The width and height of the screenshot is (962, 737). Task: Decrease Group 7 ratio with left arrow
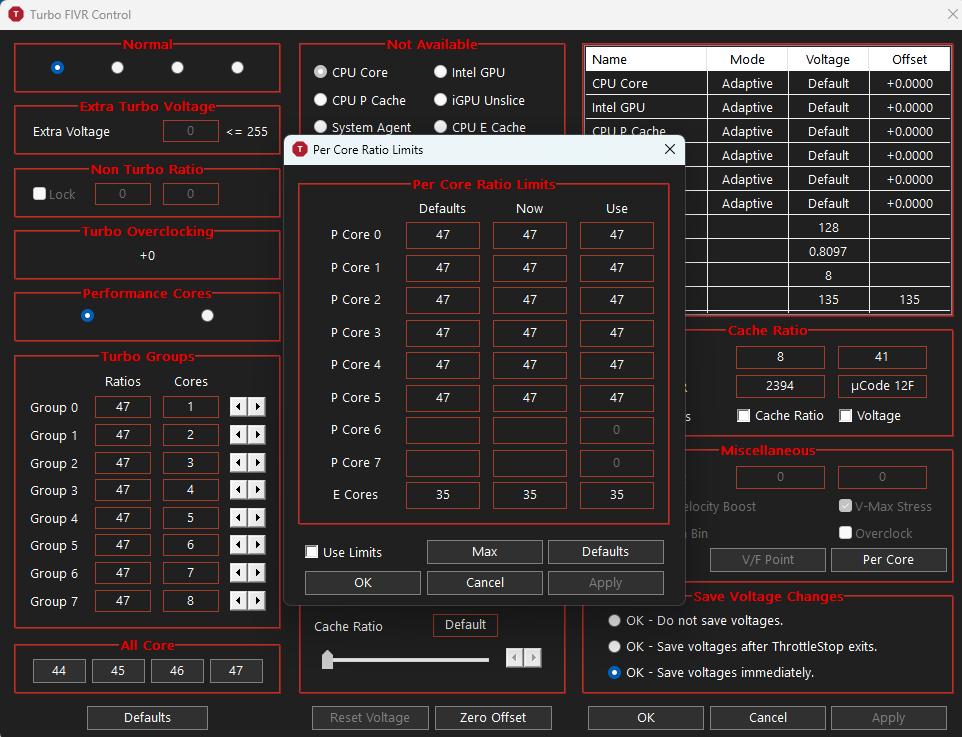pos(239,601)
